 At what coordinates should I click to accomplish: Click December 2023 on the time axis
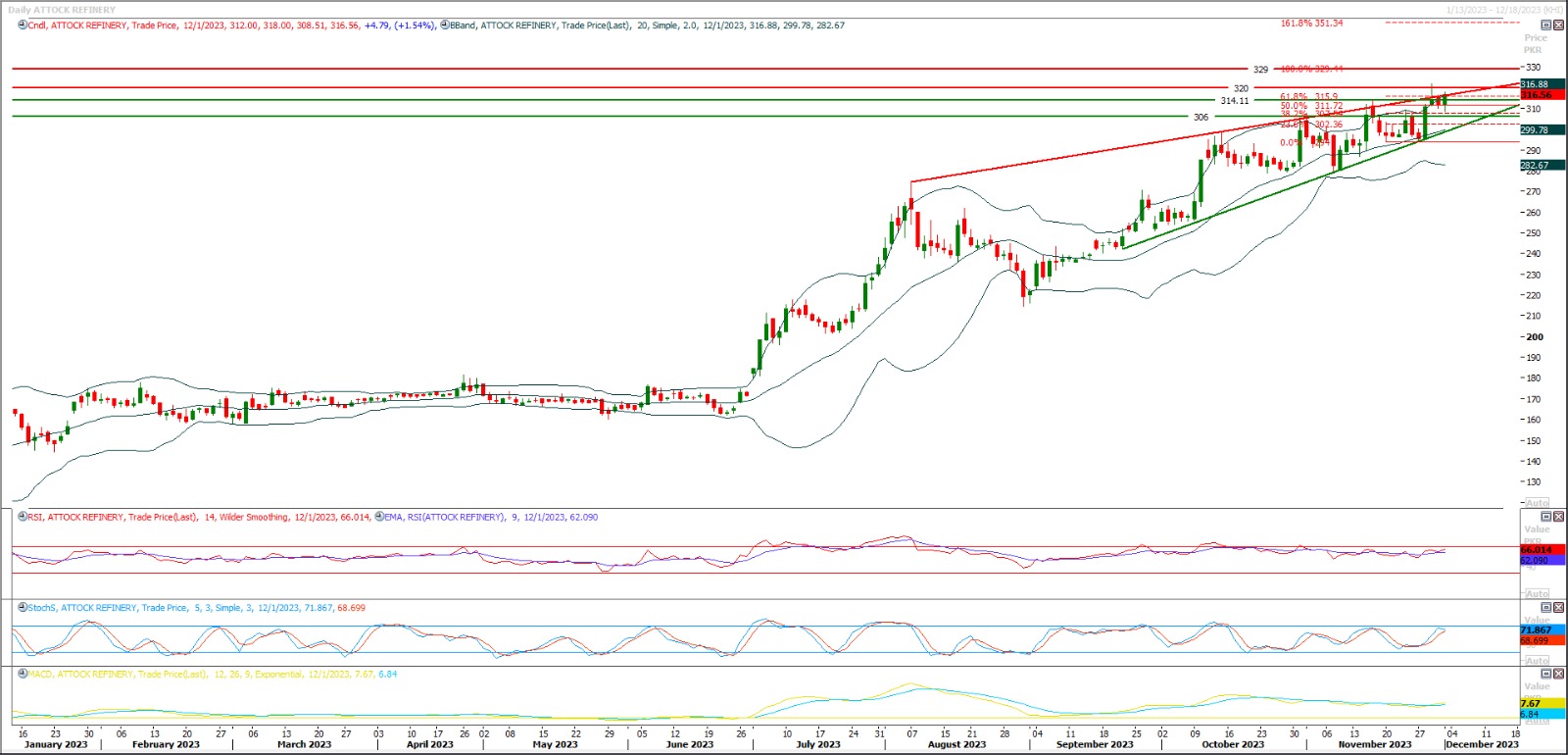pyautogui.click(x=1483, y=744)
